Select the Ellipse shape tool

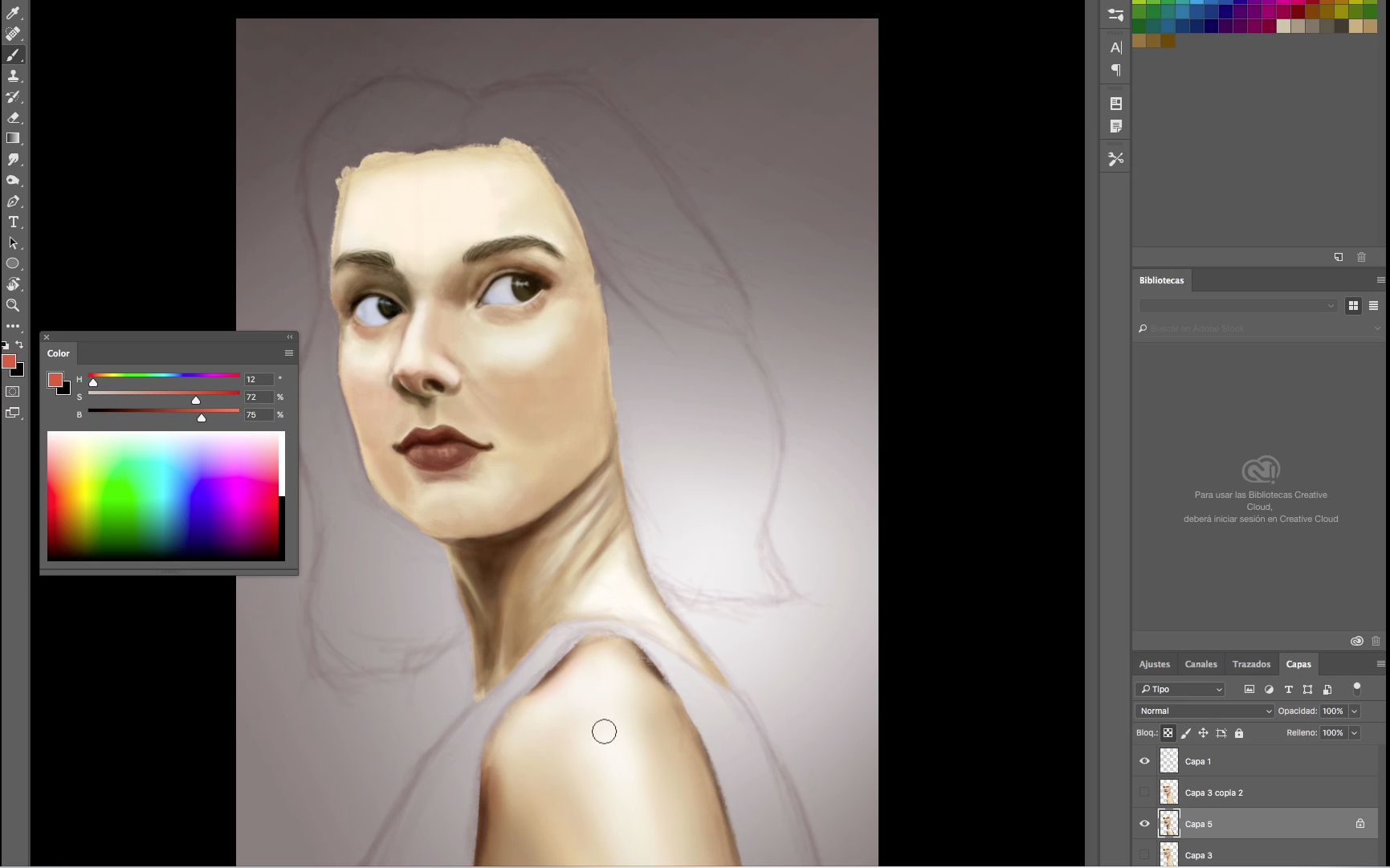coord(13,263)
